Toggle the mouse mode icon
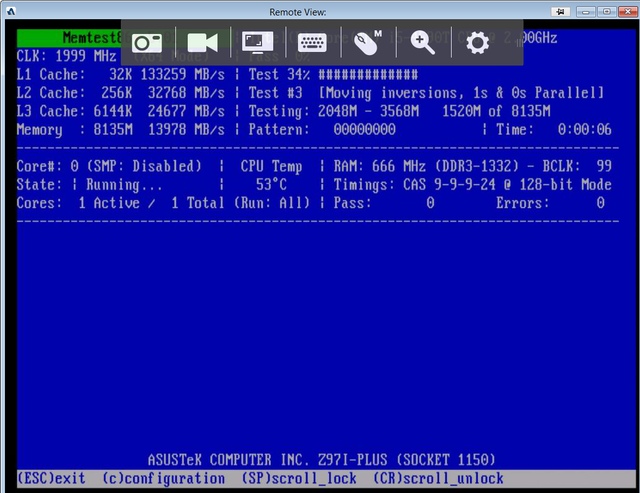 click(368, 42)
